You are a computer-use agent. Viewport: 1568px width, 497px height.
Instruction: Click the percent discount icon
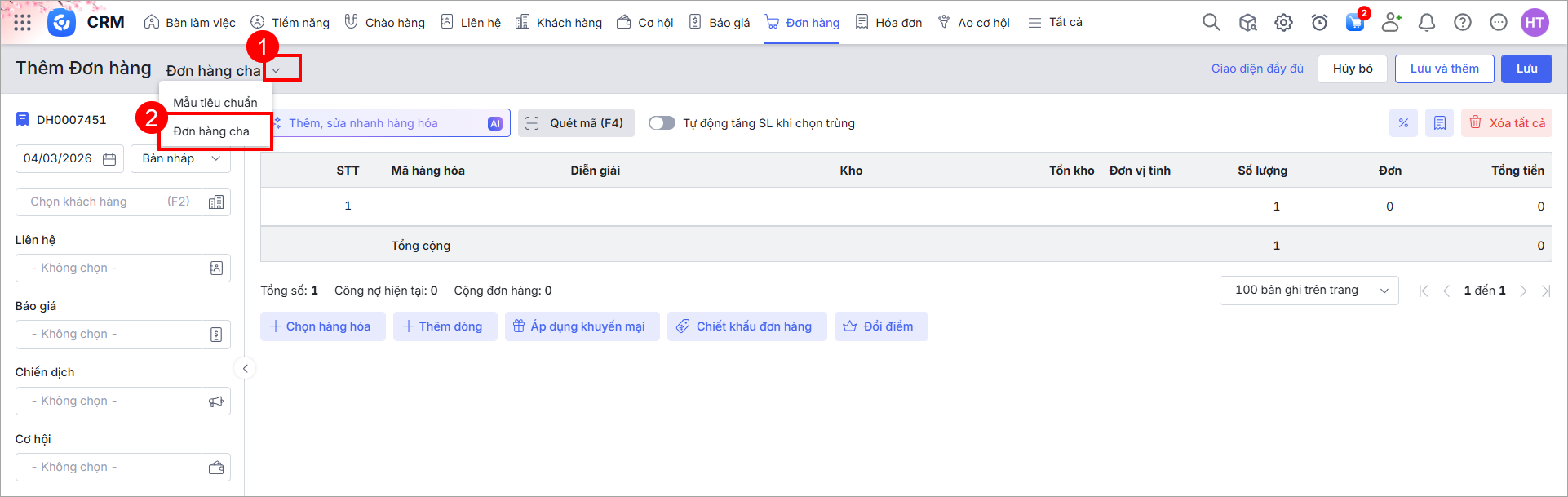[x=1403, y=123]
